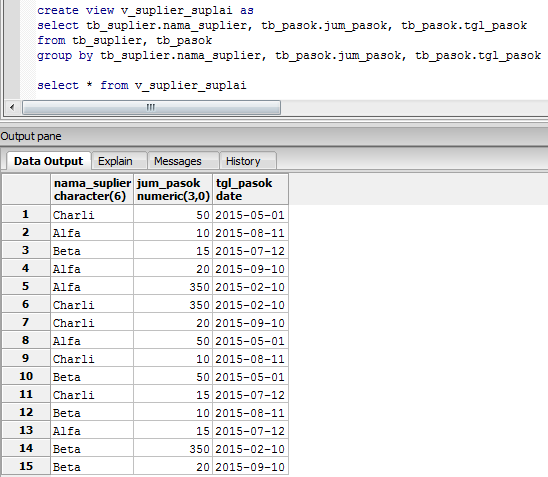Click jum_pasok value 350 in row 5
This screenshot has width=548, height=477.
pos(173,286)
